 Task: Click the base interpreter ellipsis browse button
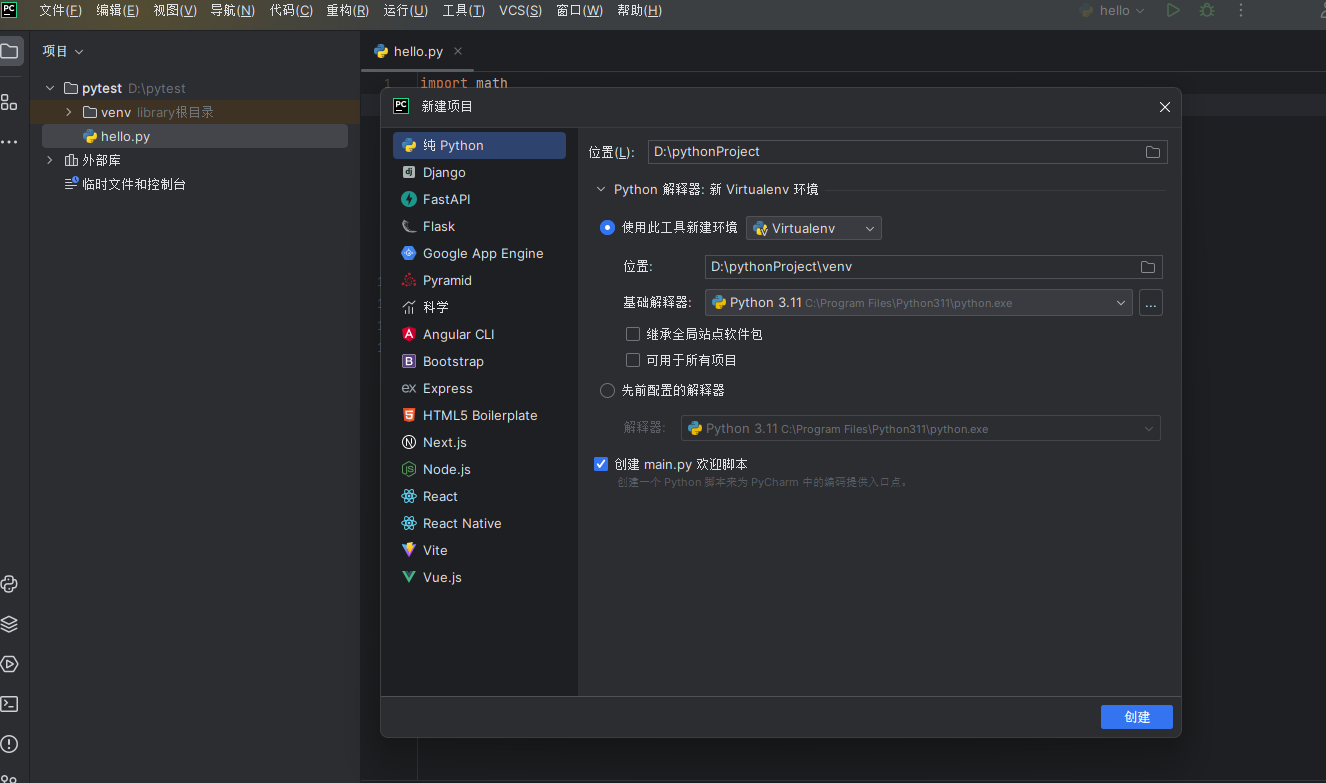[x=1151, y=303]
